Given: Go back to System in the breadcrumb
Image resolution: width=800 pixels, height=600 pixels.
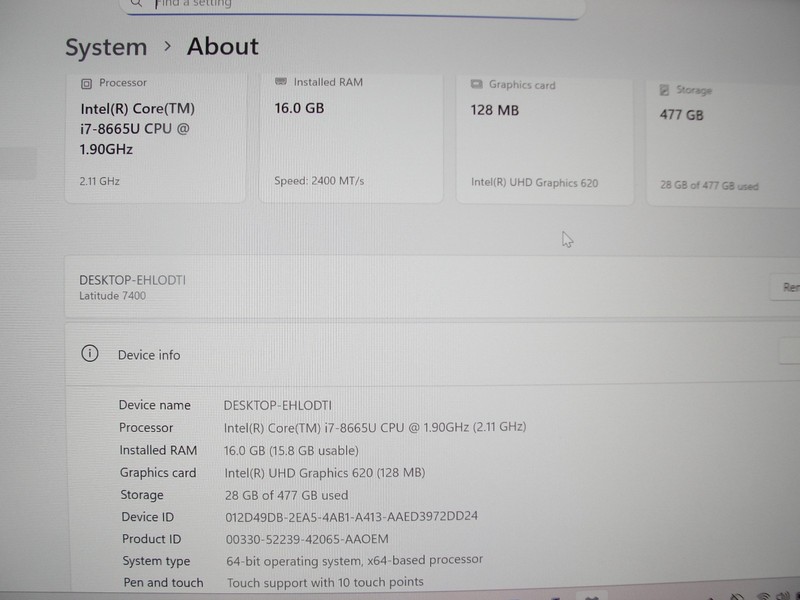Looking at the screenshot, I should coord(106,47).
